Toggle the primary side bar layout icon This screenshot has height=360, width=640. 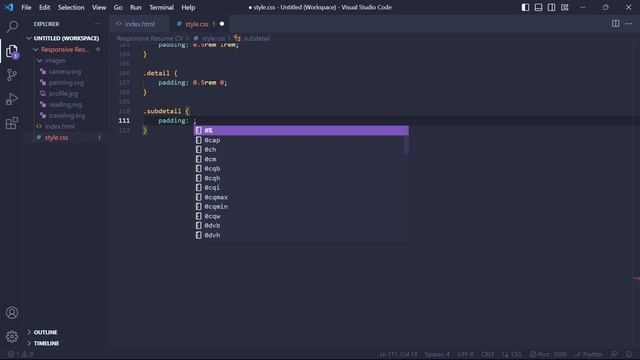click(525, 7)
